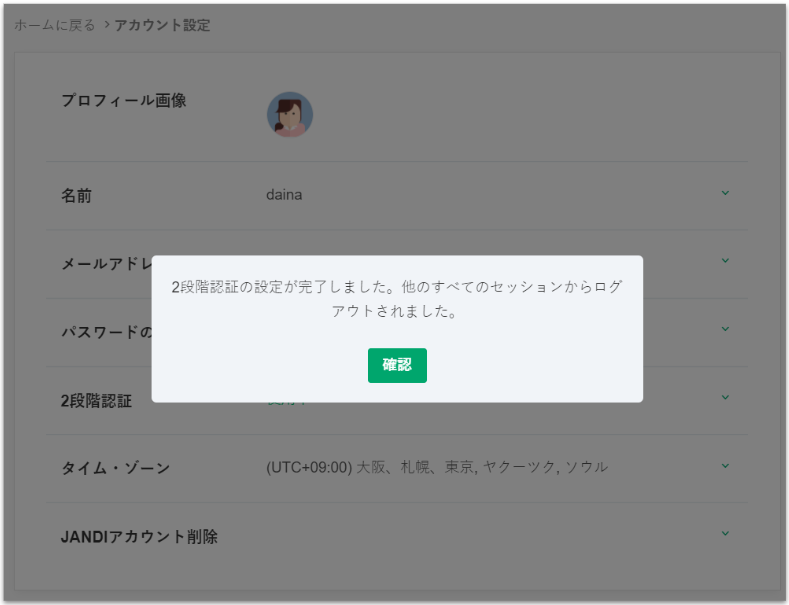789x605 pixels.
Task: Expand the password row chevron
Action: click(x=725, y=329)
